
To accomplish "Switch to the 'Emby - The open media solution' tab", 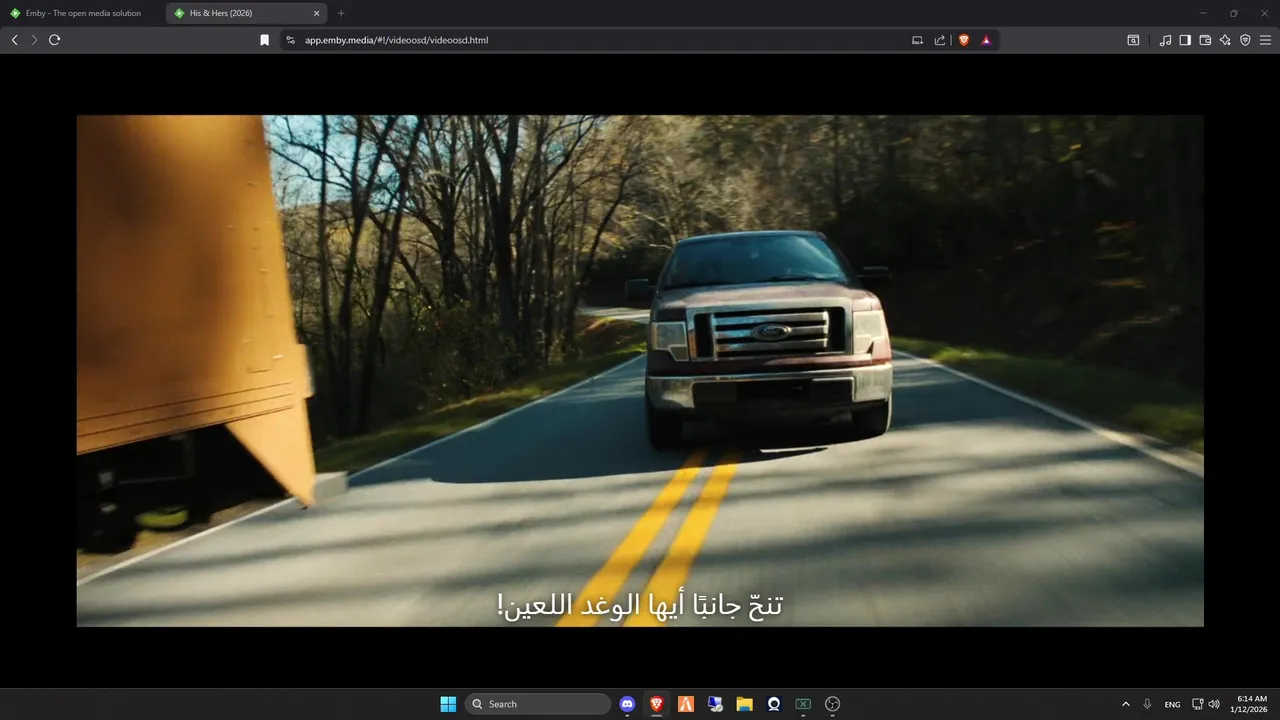I will tap(82, 13).
